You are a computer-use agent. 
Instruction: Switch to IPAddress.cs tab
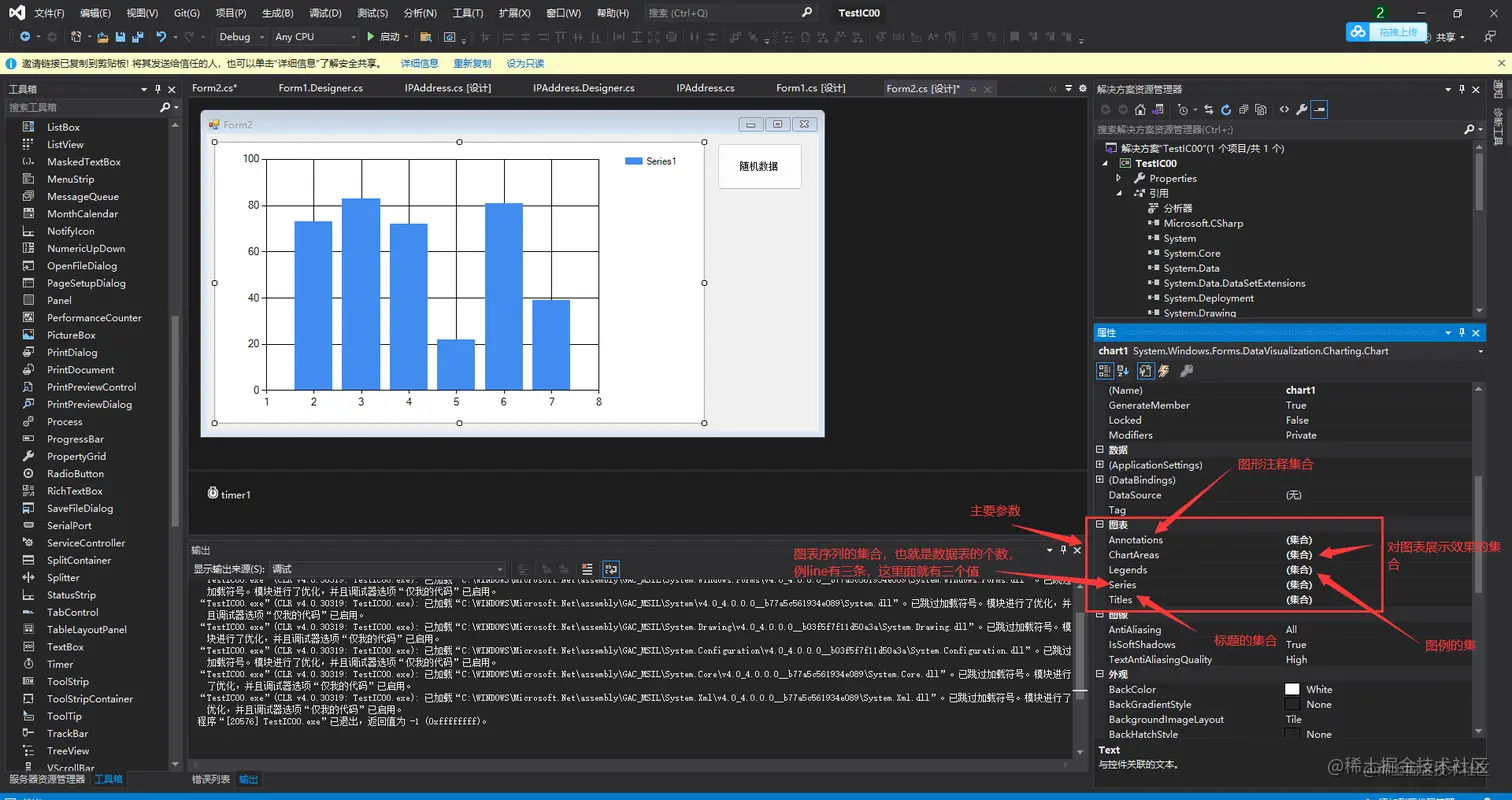point(705,88)
